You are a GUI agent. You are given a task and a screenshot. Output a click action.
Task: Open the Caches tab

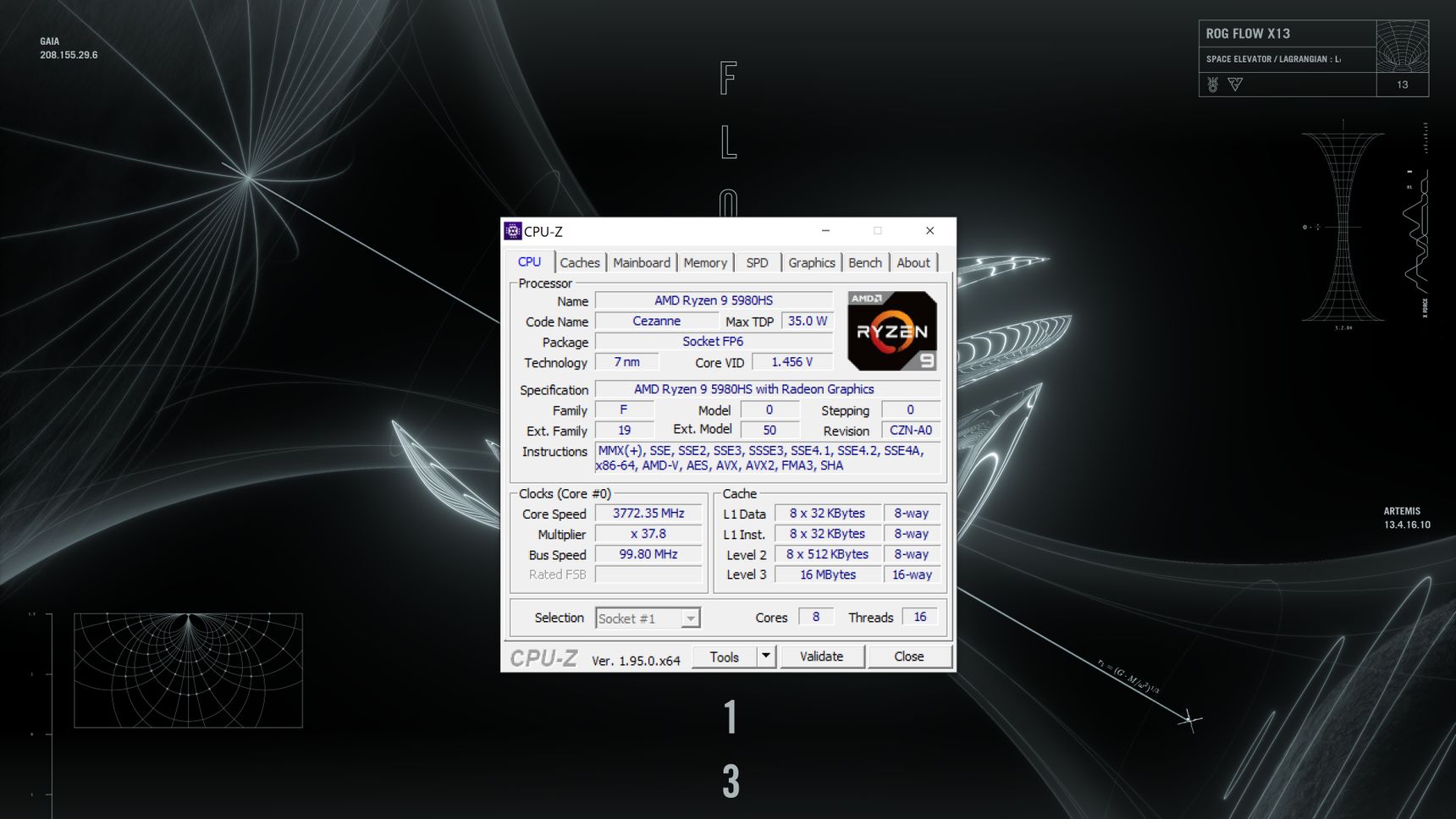click(580, 262)
